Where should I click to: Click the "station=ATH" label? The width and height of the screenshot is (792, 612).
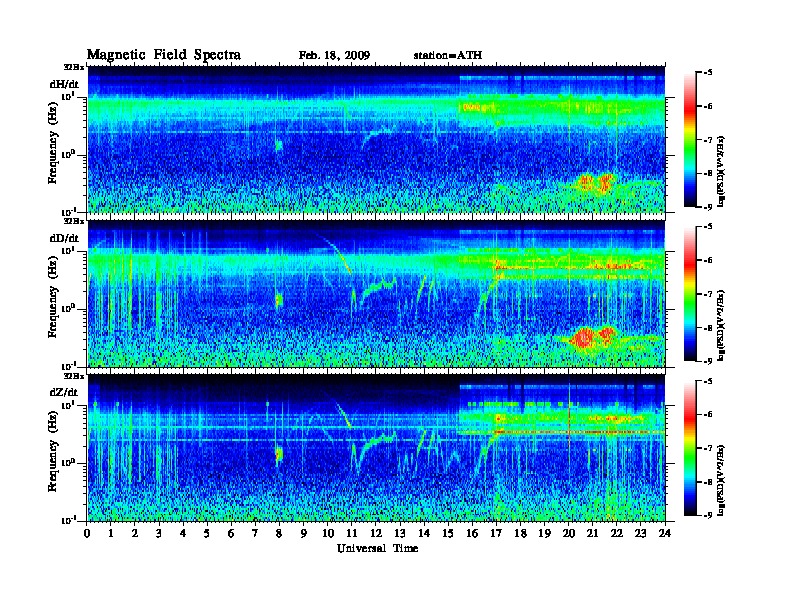coord(448,55)
